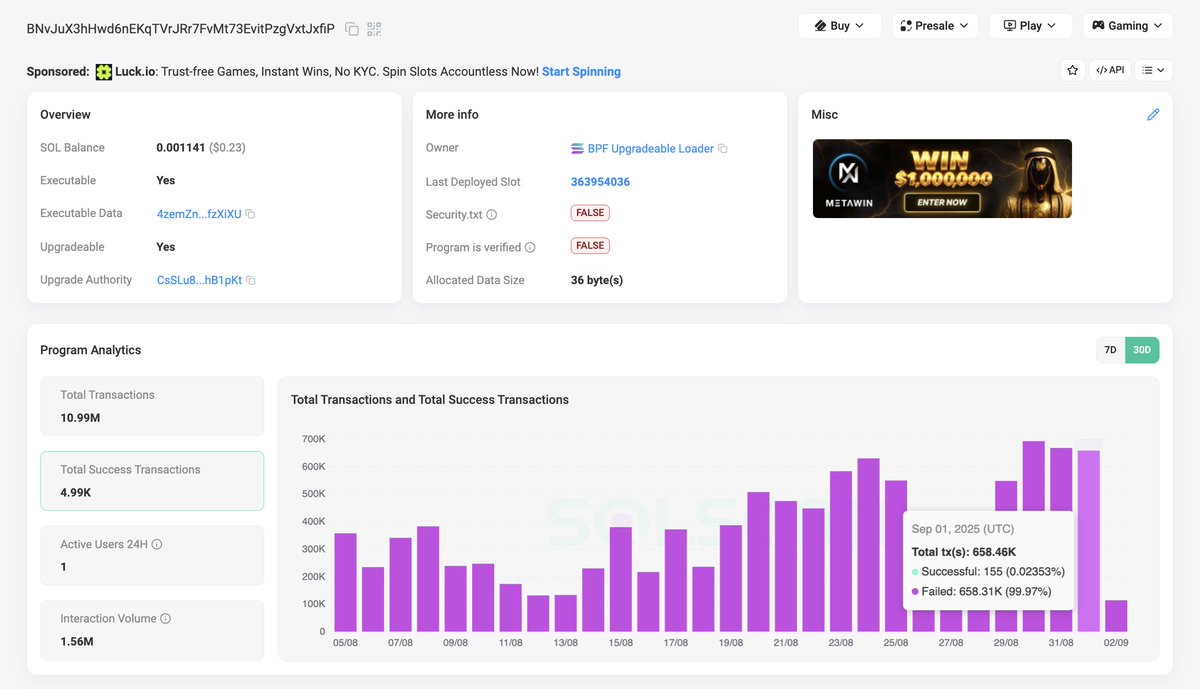Click the 23/08 bar in the chart

(841, 551)
